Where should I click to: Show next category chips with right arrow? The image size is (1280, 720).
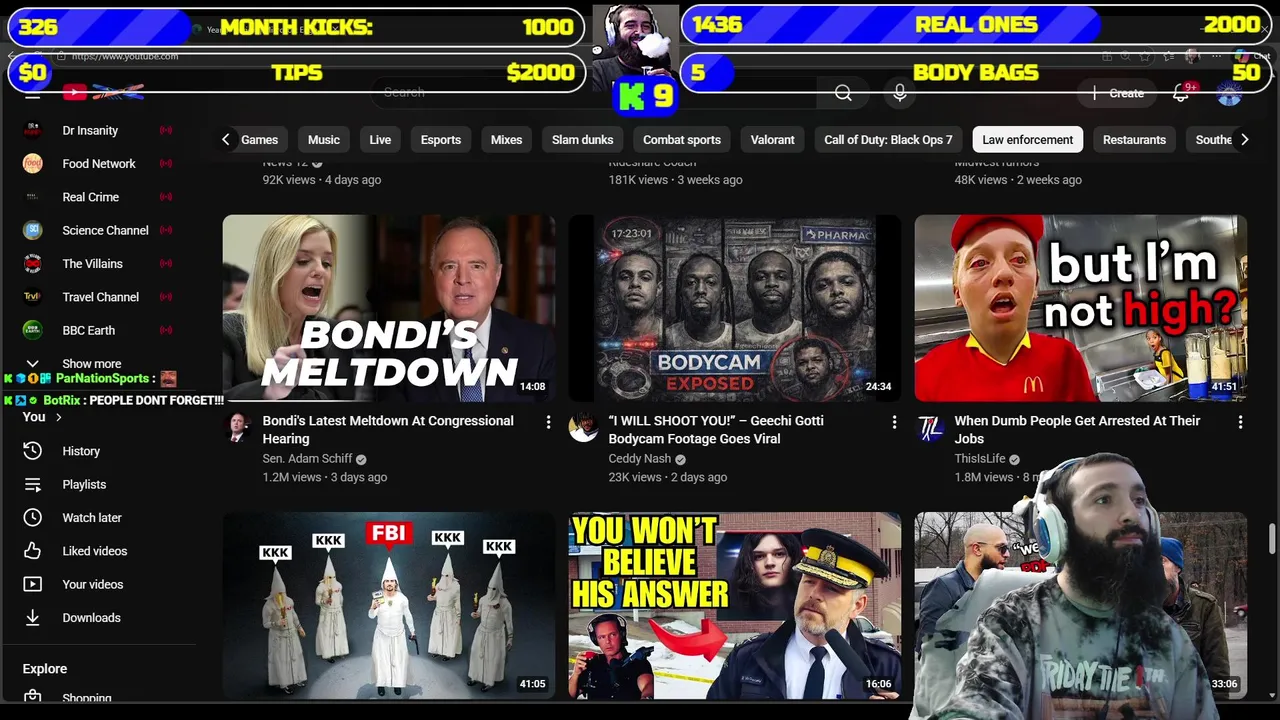tap(1244, 140)
